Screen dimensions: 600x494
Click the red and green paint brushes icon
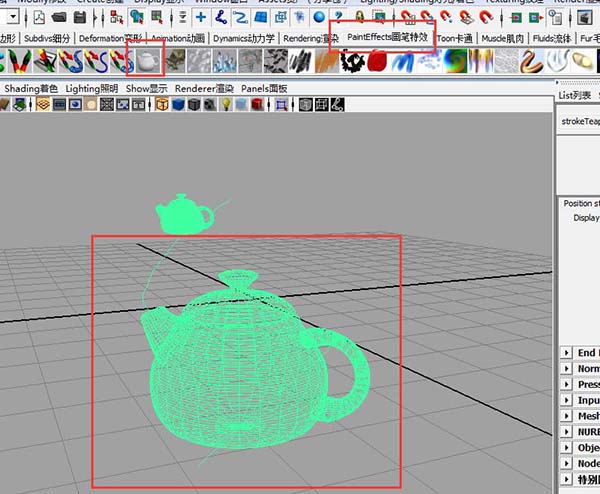click(x=19, y=61)
